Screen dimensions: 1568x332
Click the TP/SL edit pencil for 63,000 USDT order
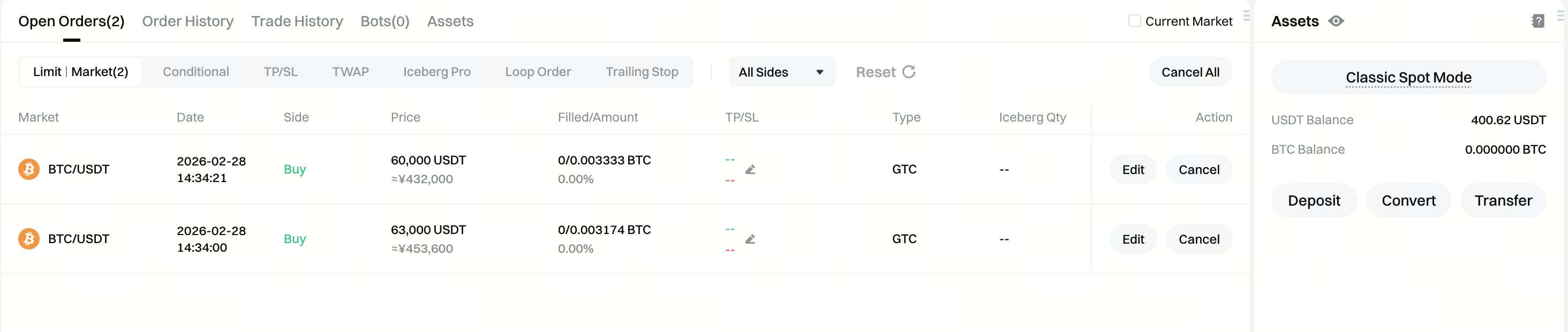750,239
